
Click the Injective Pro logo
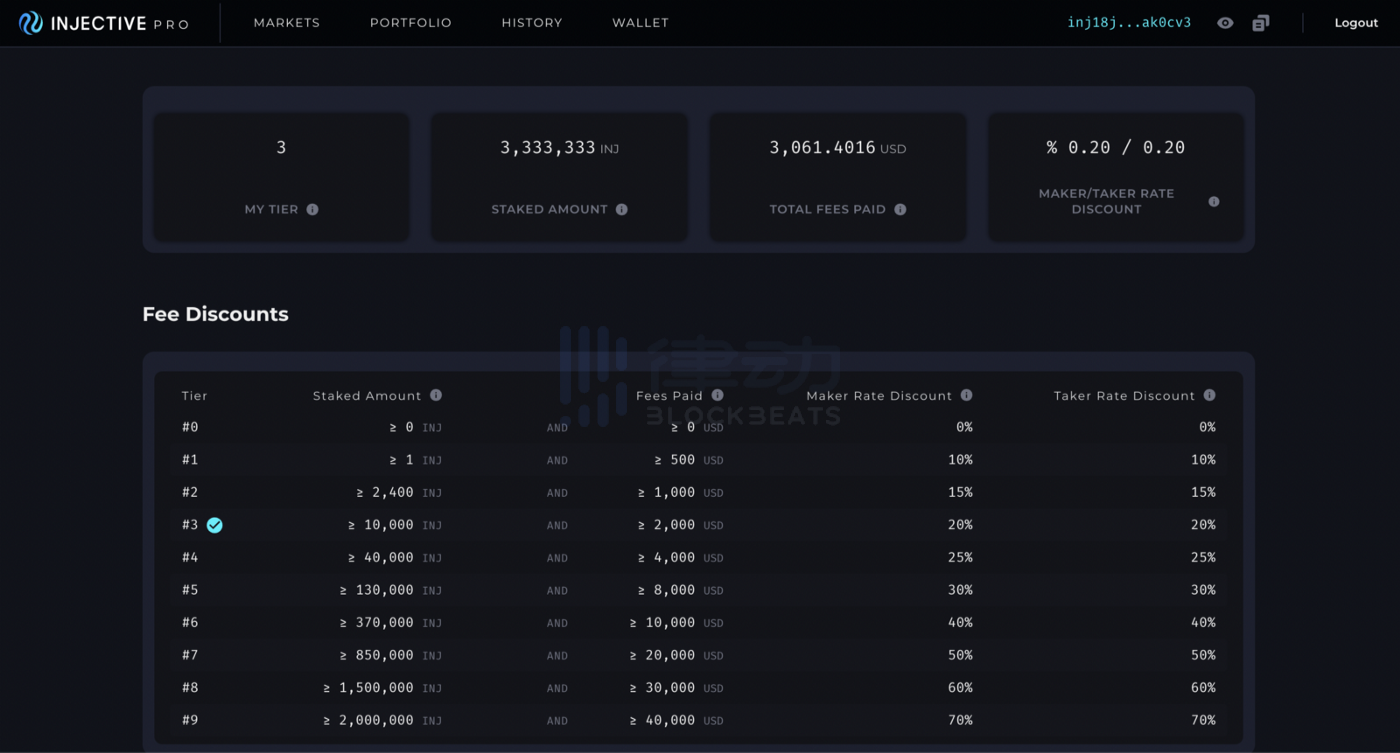tap(104, 23)
